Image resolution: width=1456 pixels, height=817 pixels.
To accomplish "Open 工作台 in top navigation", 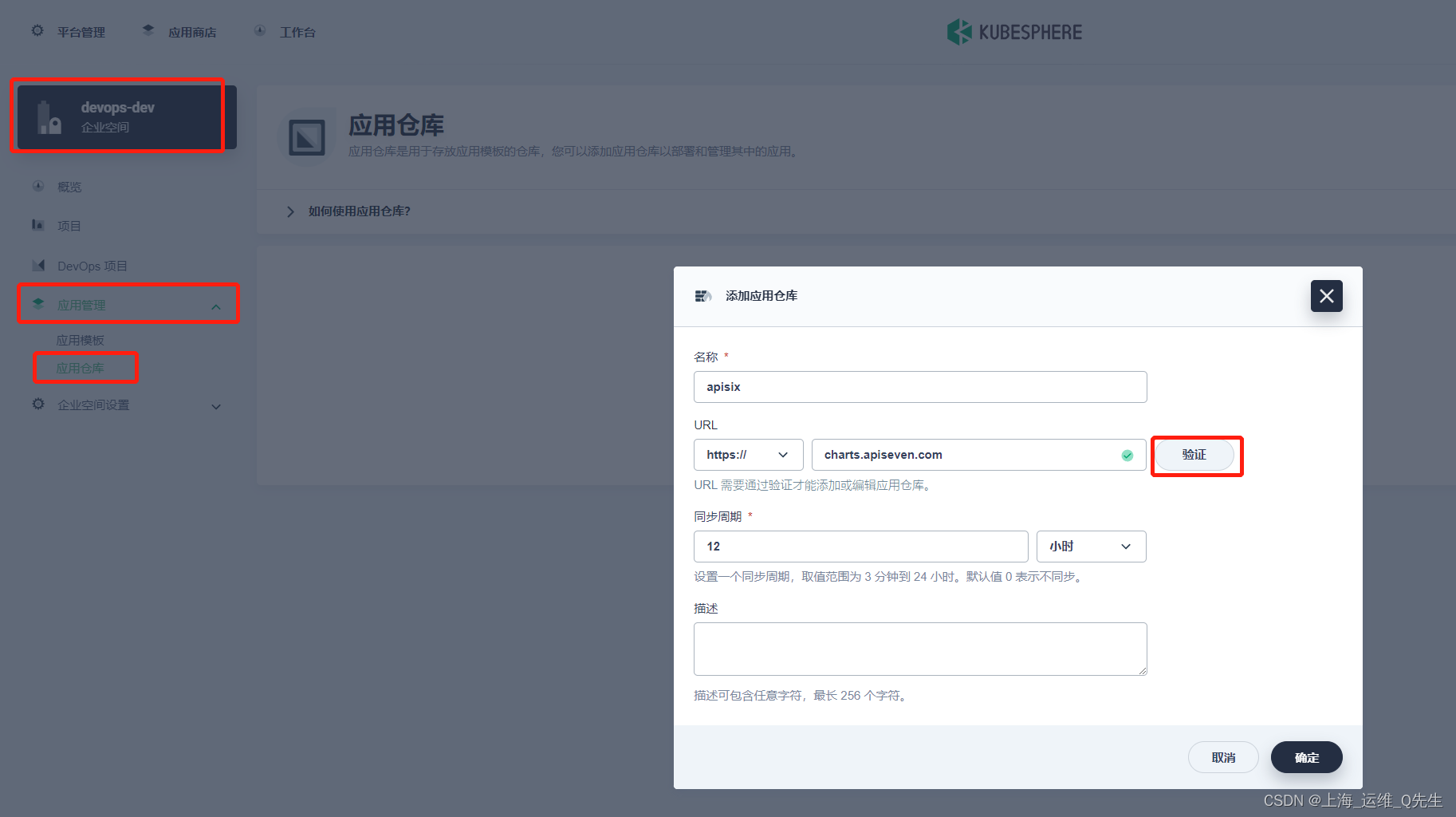I will 297,32.
